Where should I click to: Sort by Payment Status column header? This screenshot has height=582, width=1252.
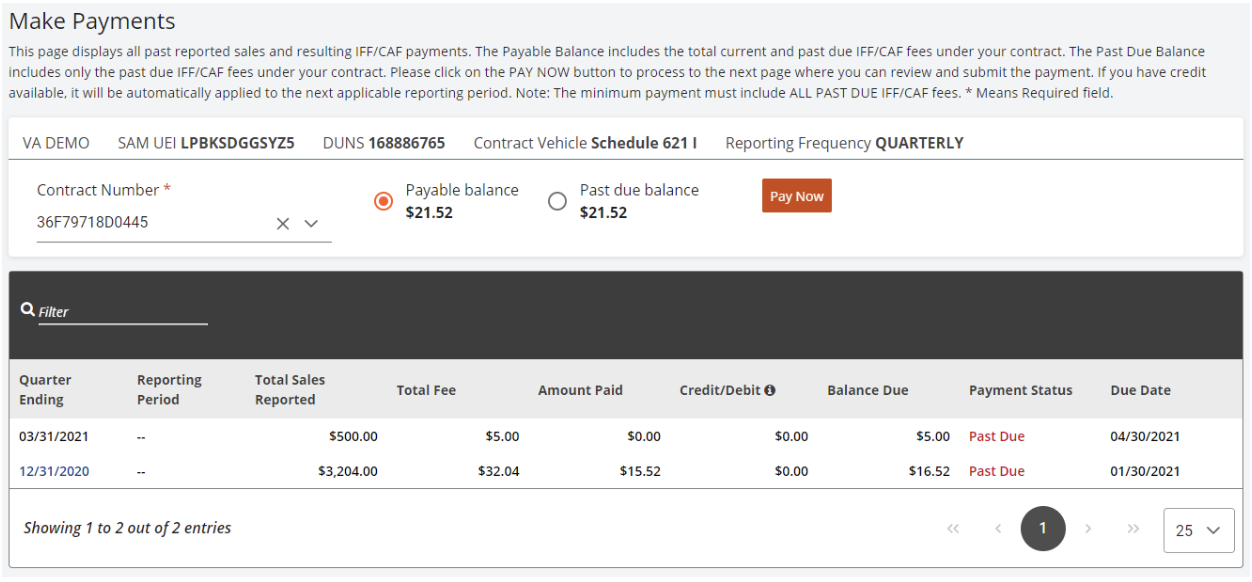1020,390
